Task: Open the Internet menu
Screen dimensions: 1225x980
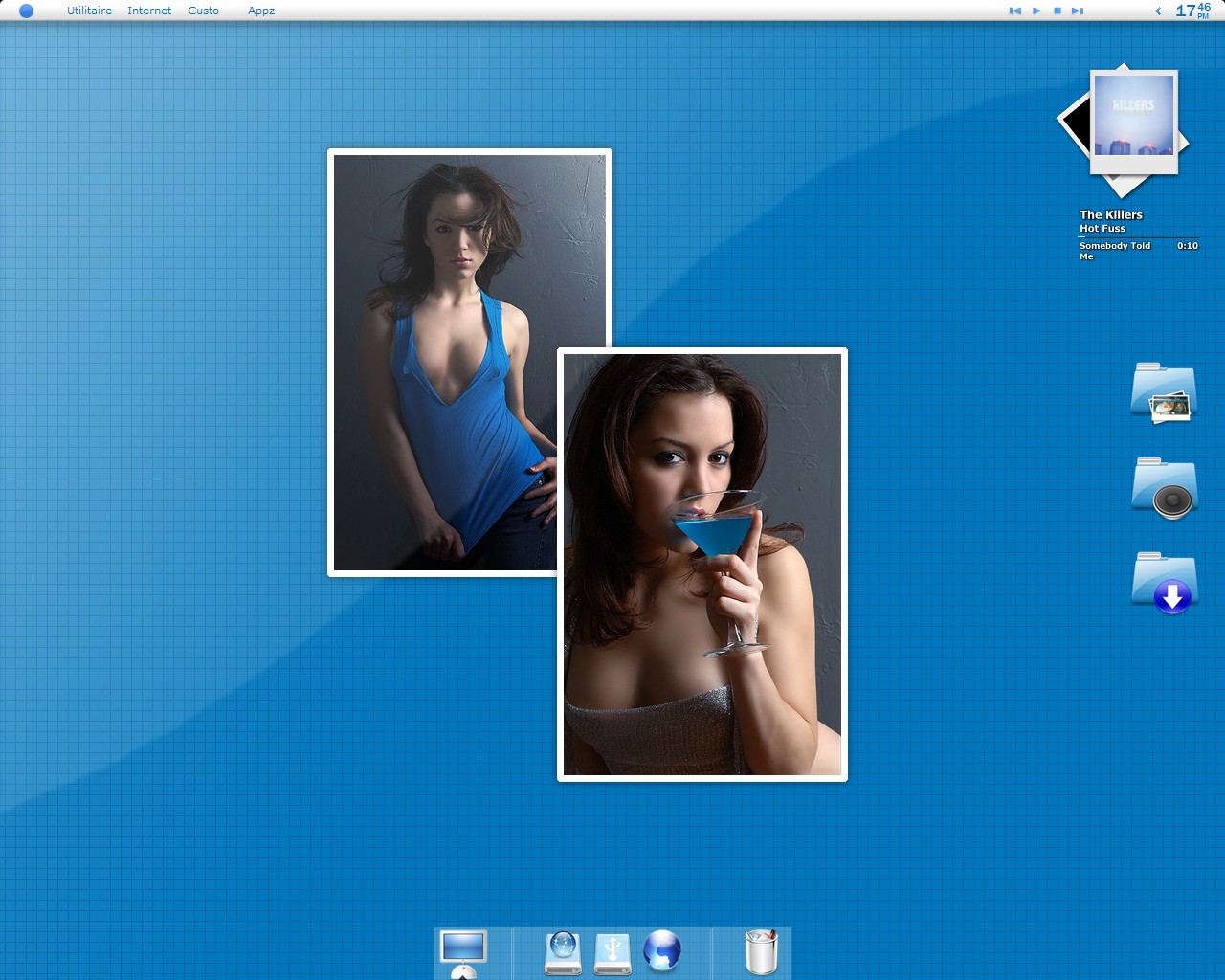Action: pos(149,11)
